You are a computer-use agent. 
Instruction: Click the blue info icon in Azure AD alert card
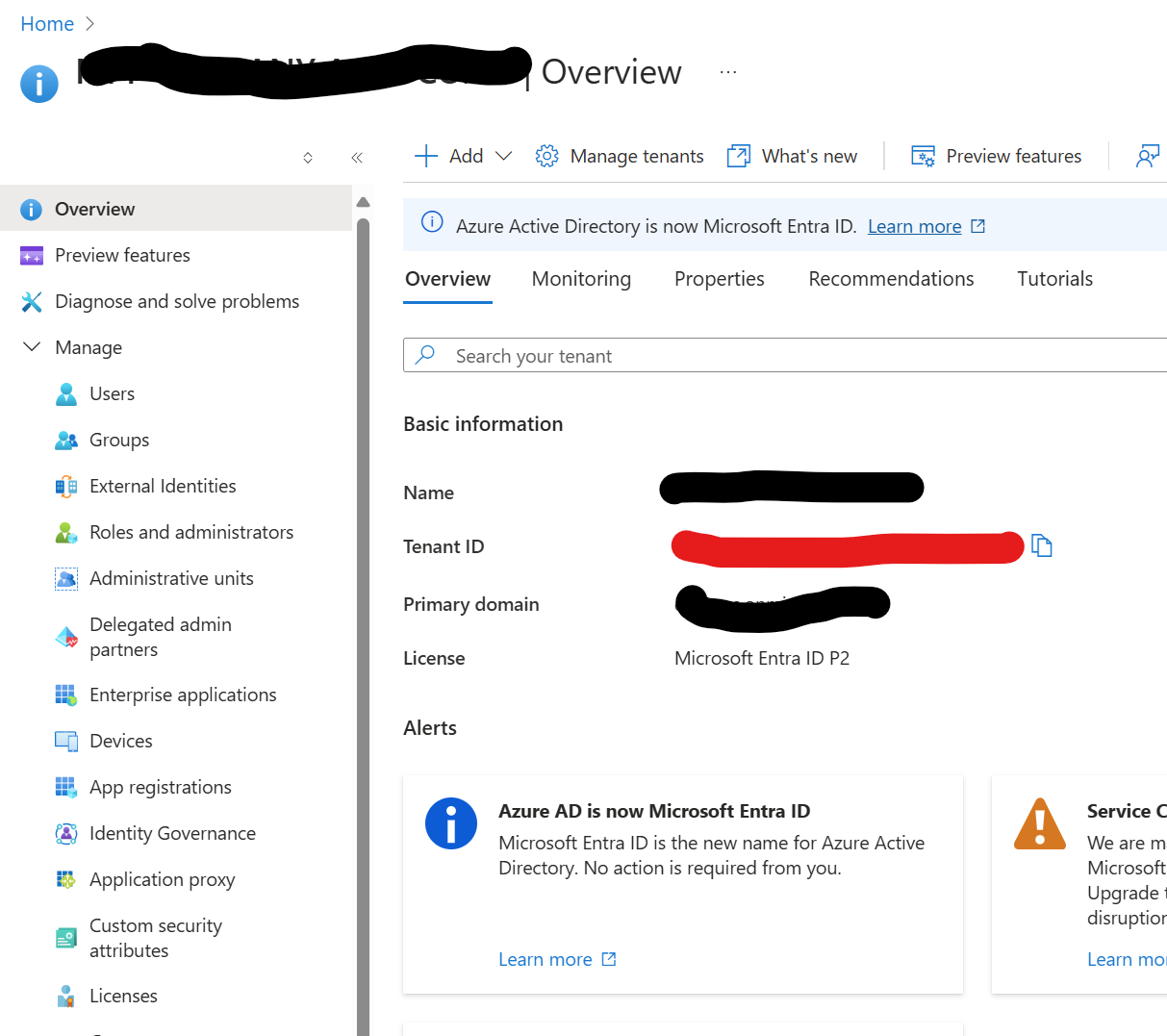[451, 823]
